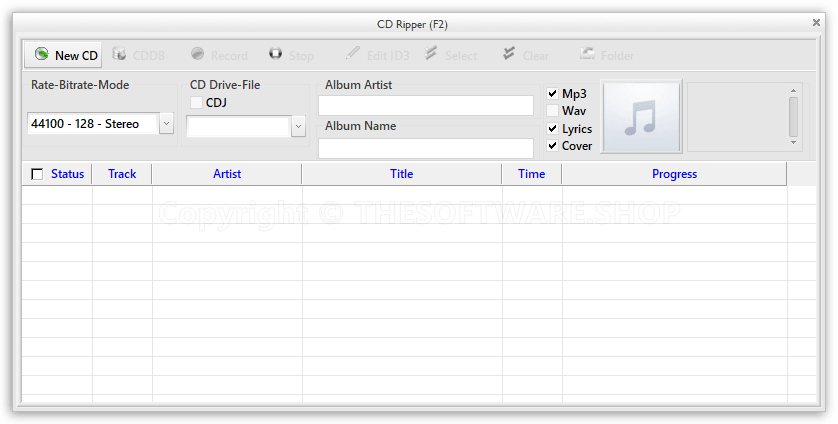838x424 pixels.
Task: Sort by the Track column header
Action: [122, 174]
